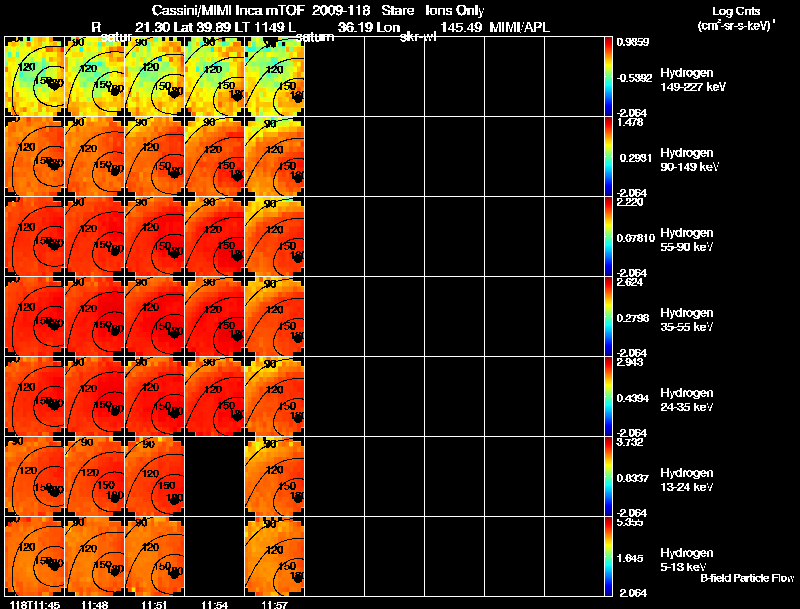800x609 pixels.
Task: Click the 'Lat 39.89' header value
Action: 201,28
